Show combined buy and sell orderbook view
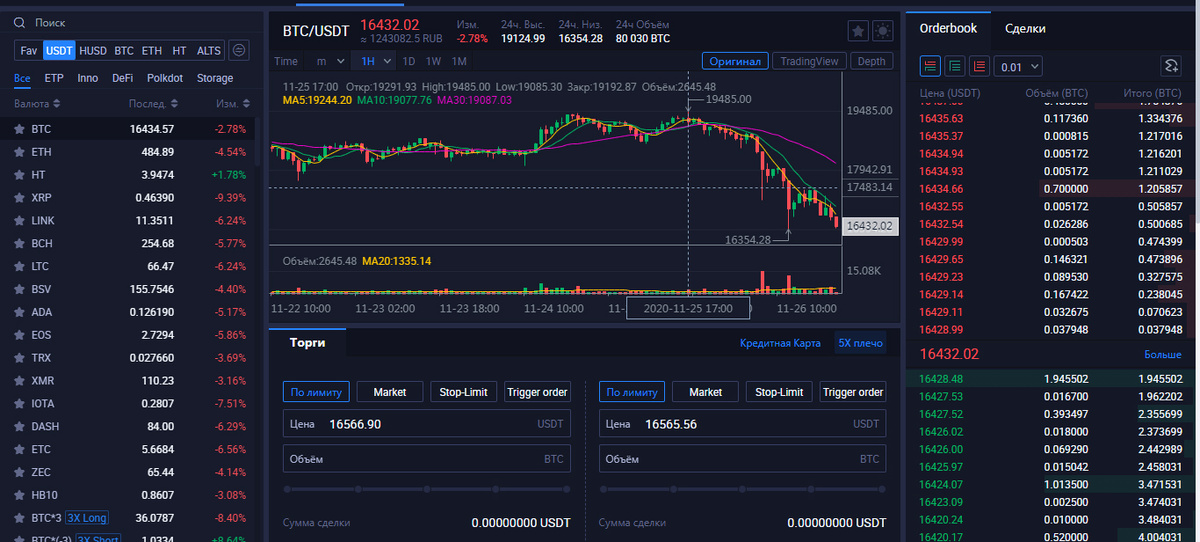Viewport: 1200px width, 542px height. pos(930,66)
